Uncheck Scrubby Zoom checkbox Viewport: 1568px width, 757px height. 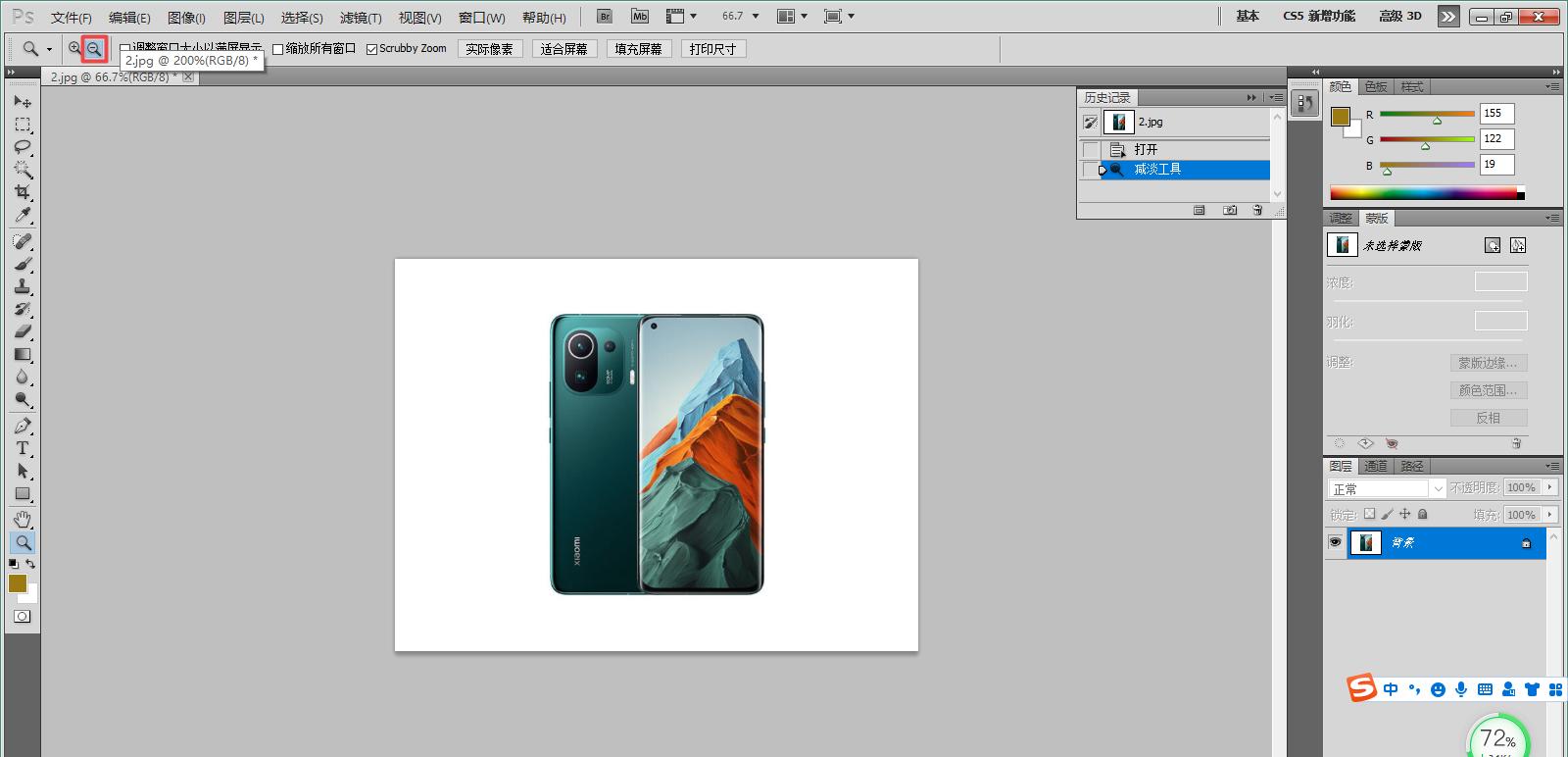[372, 49]
